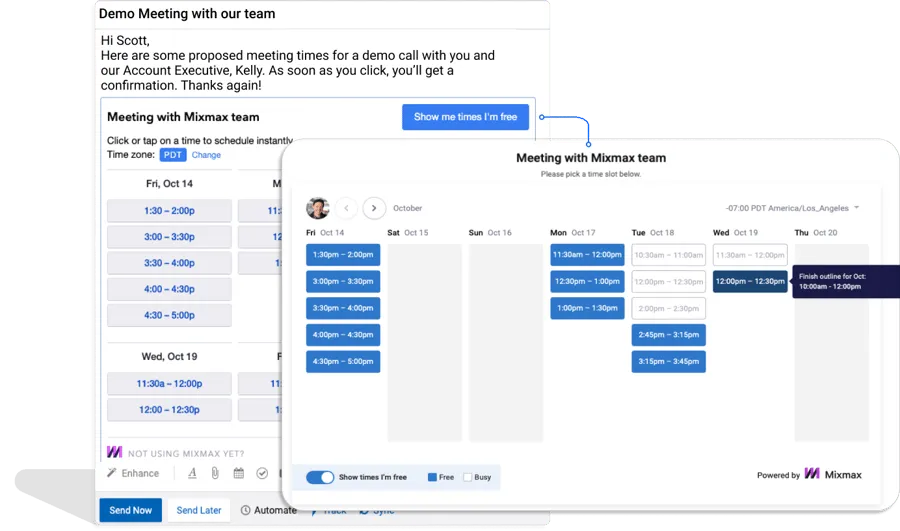Screen dimensions: 900x531
Task: Click busy Tue 2:00pm – 2:30pm slot
Action: click(669, 308)
